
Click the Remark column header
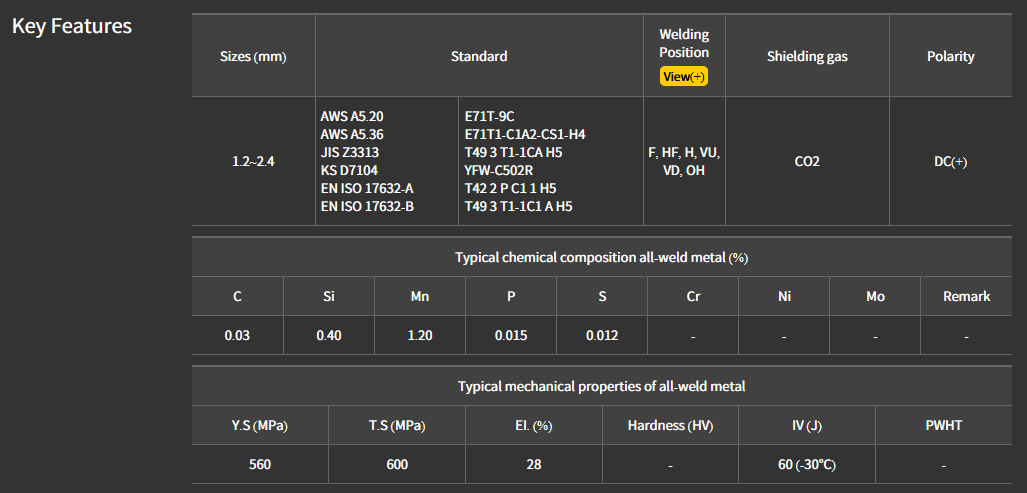967,296
